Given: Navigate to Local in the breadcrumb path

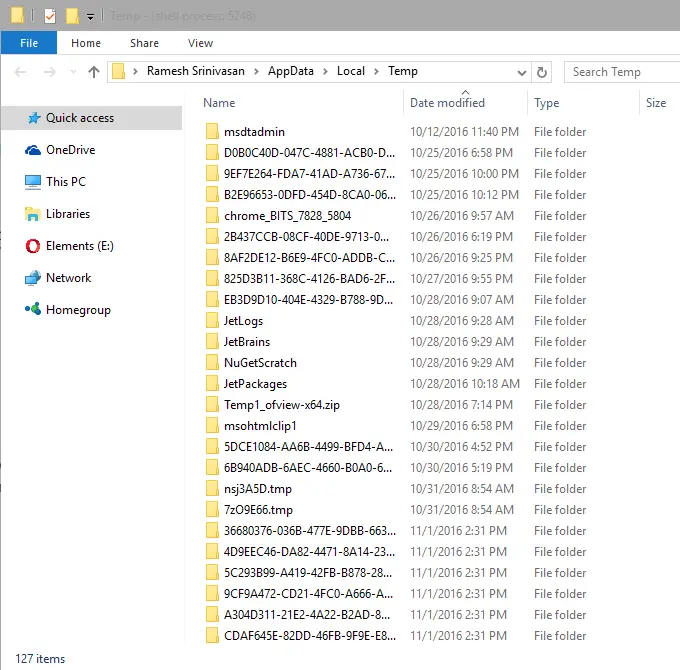Looking at the screenshot, I should 350,72.
